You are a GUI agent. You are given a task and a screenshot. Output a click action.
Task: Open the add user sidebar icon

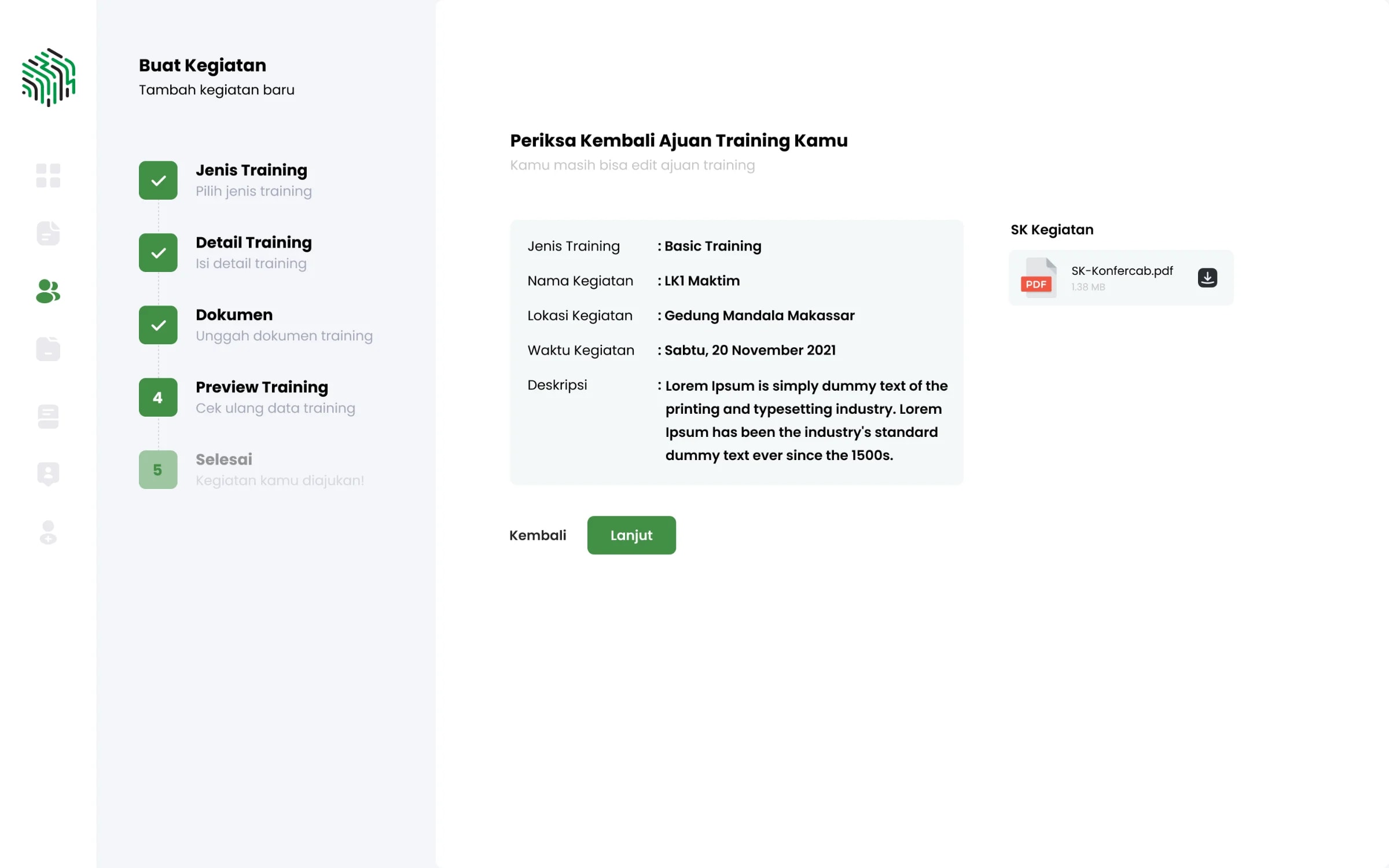(x=48, y=532)
